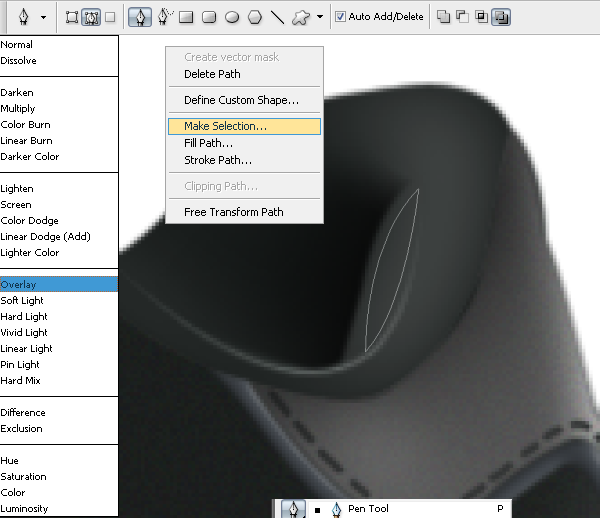Open the tool preset picker arrow

[x=43, y=17]
